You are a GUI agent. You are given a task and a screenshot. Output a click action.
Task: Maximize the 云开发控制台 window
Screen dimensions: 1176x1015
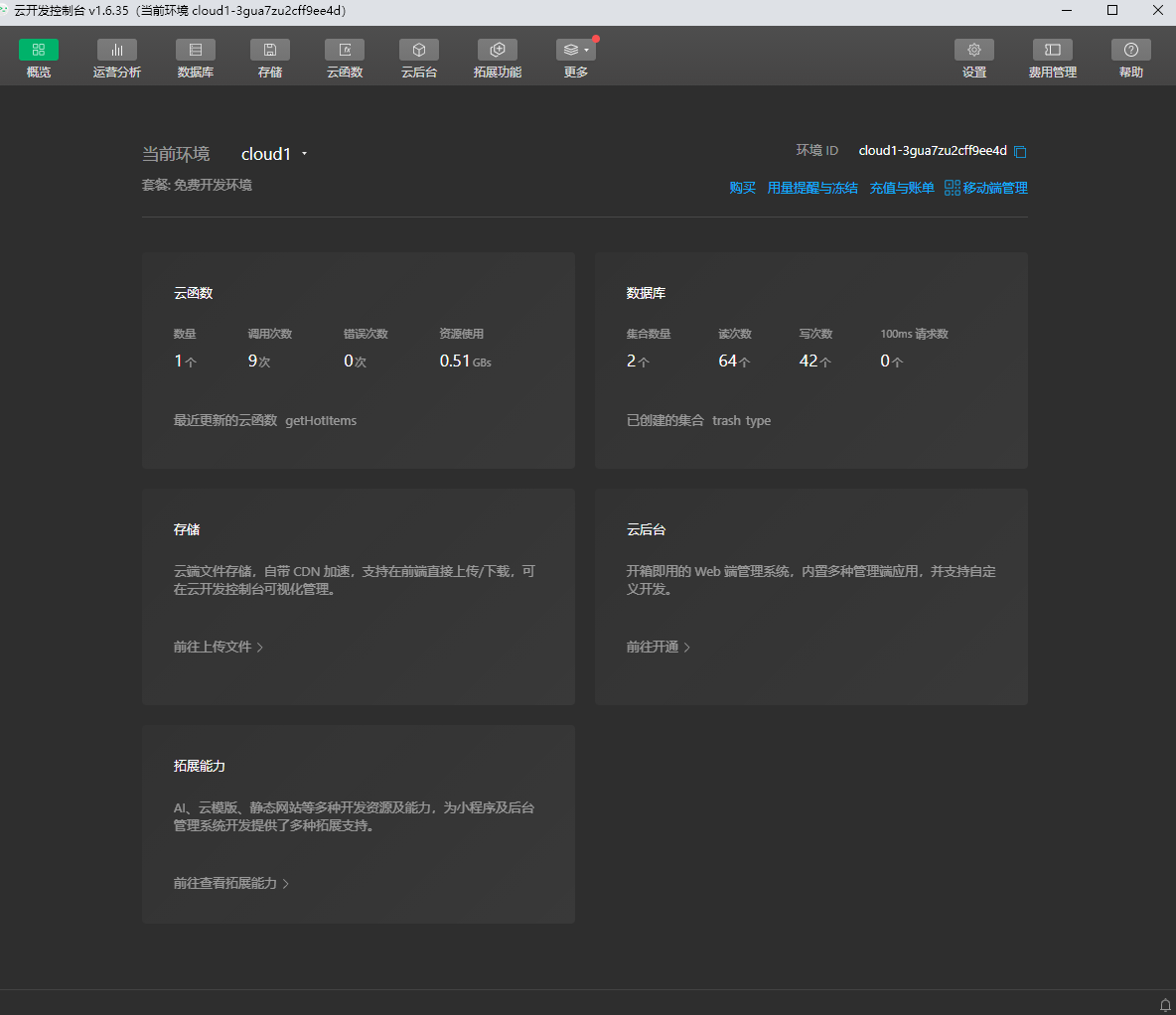click(x=1112, y=11)
